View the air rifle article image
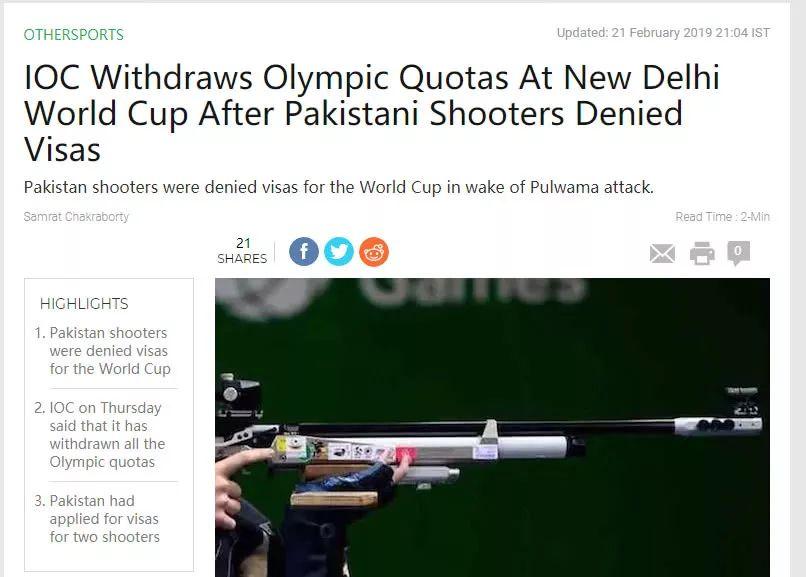 [x=492, y=427]
